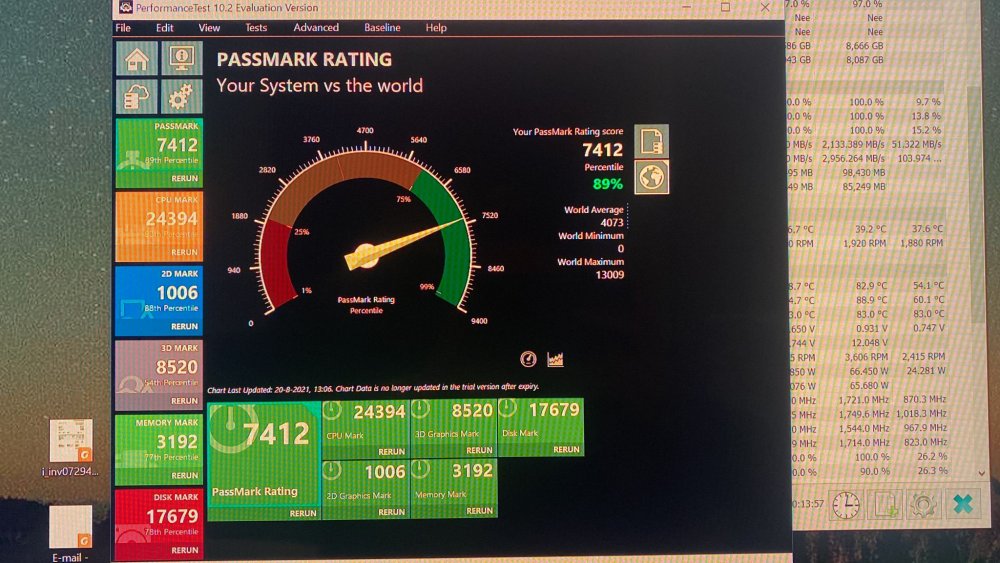
Task: Click the gauge needle center hub
Action: coord(365,255)
